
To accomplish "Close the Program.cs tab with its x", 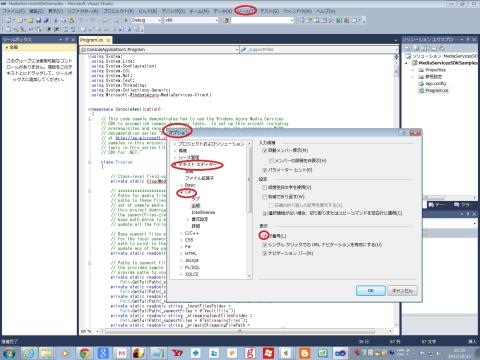I will [x=108, y=40].
